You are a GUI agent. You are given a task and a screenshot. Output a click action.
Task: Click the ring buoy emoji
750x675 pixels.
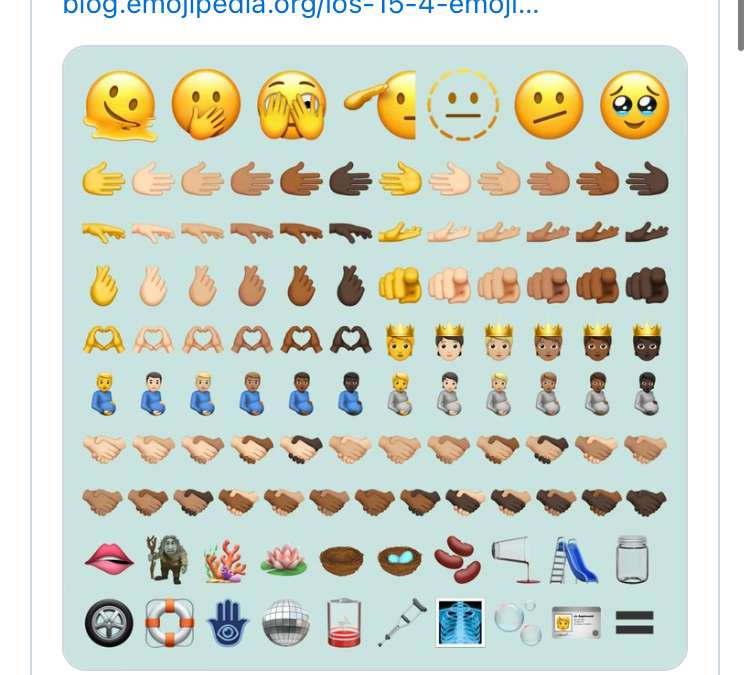coord(167,623)
